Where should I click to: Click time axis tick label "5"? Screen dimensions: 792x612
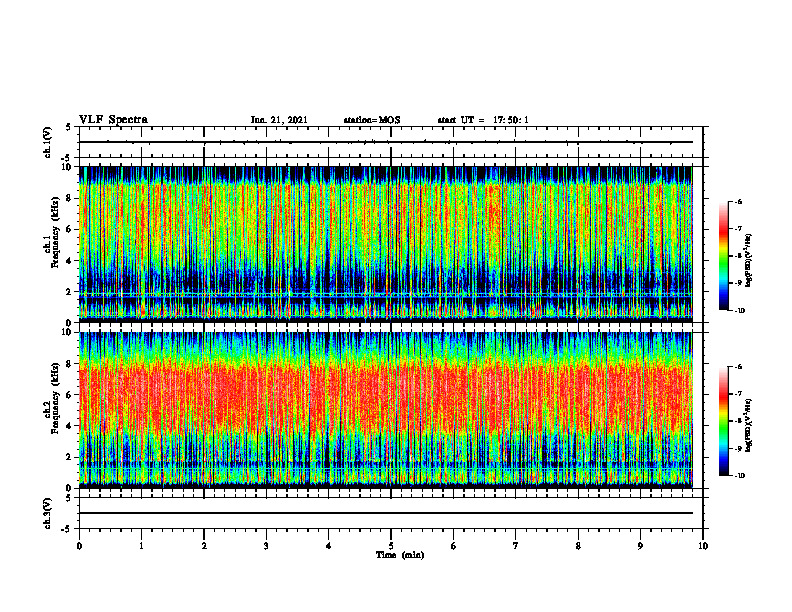click(x=391, y=546)
